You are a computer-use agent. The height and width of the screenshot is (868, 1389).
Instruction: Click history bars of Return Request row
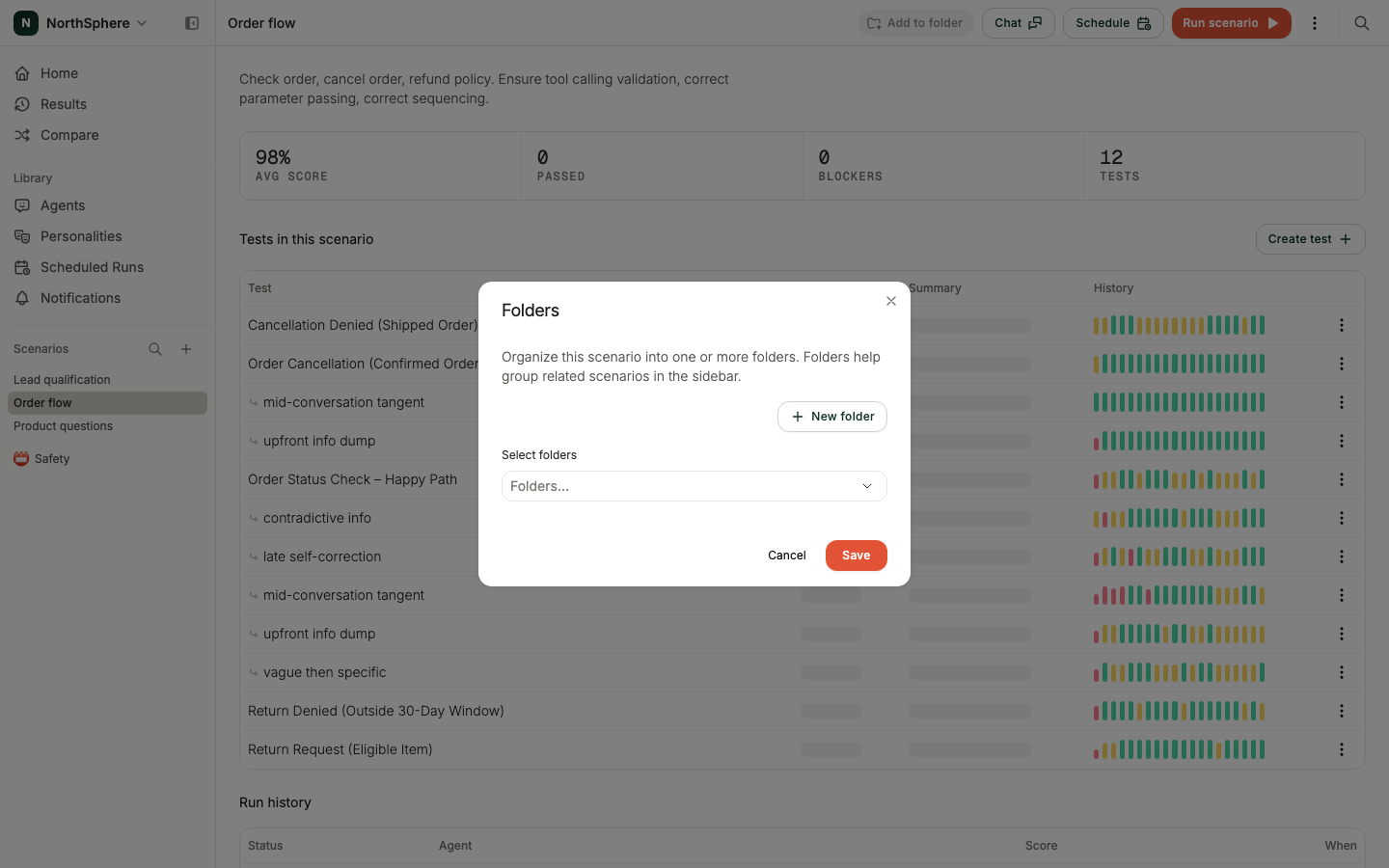point(1179,749)
